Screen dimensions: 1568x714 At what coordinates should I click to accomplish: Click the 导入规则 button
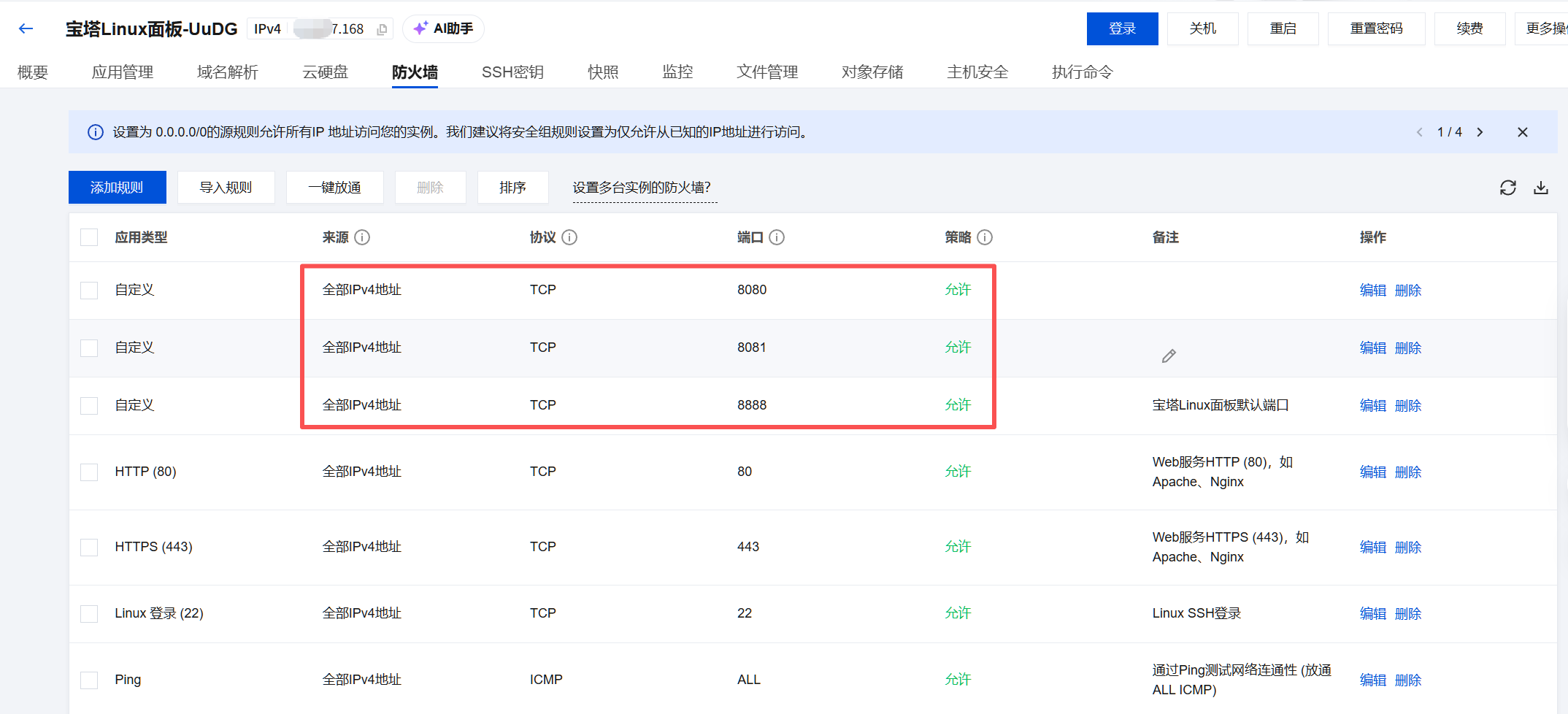click(x=226, y=188)
